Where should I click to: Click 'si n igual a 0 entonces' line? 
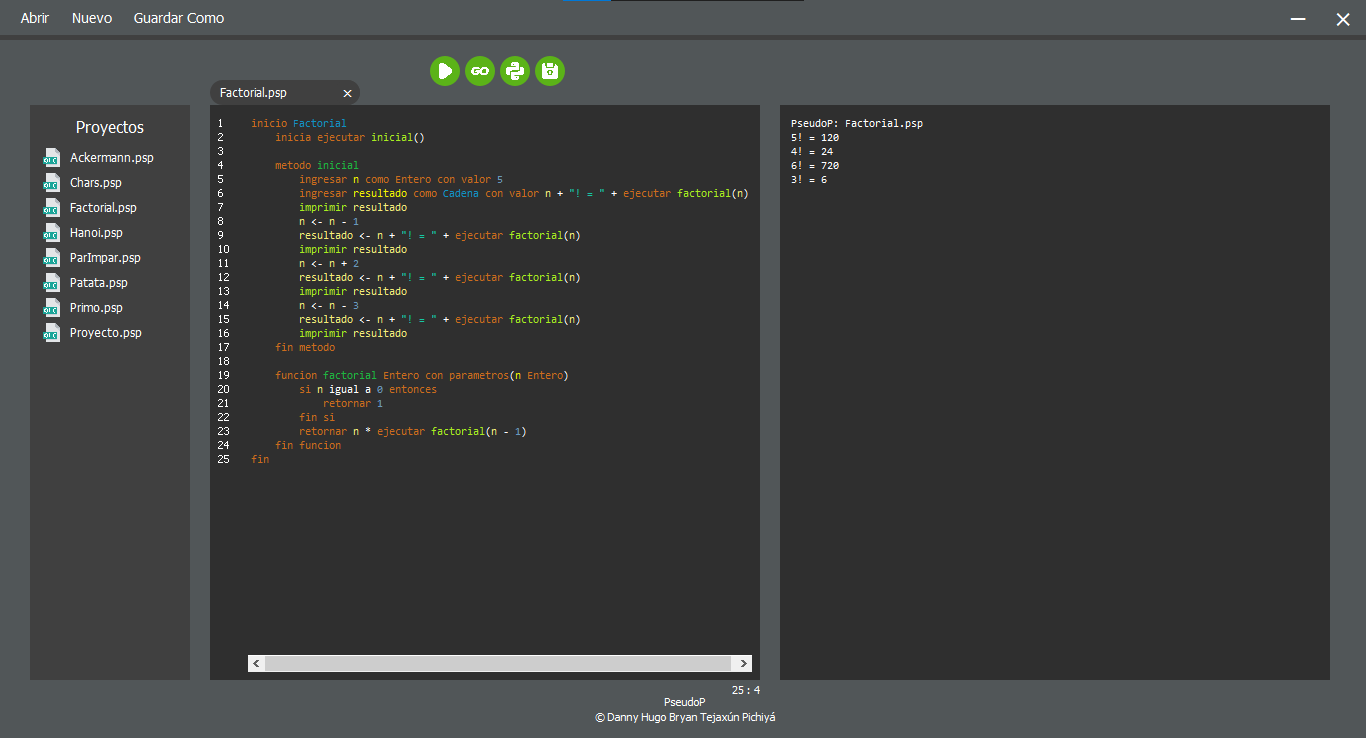pos(368,389)
